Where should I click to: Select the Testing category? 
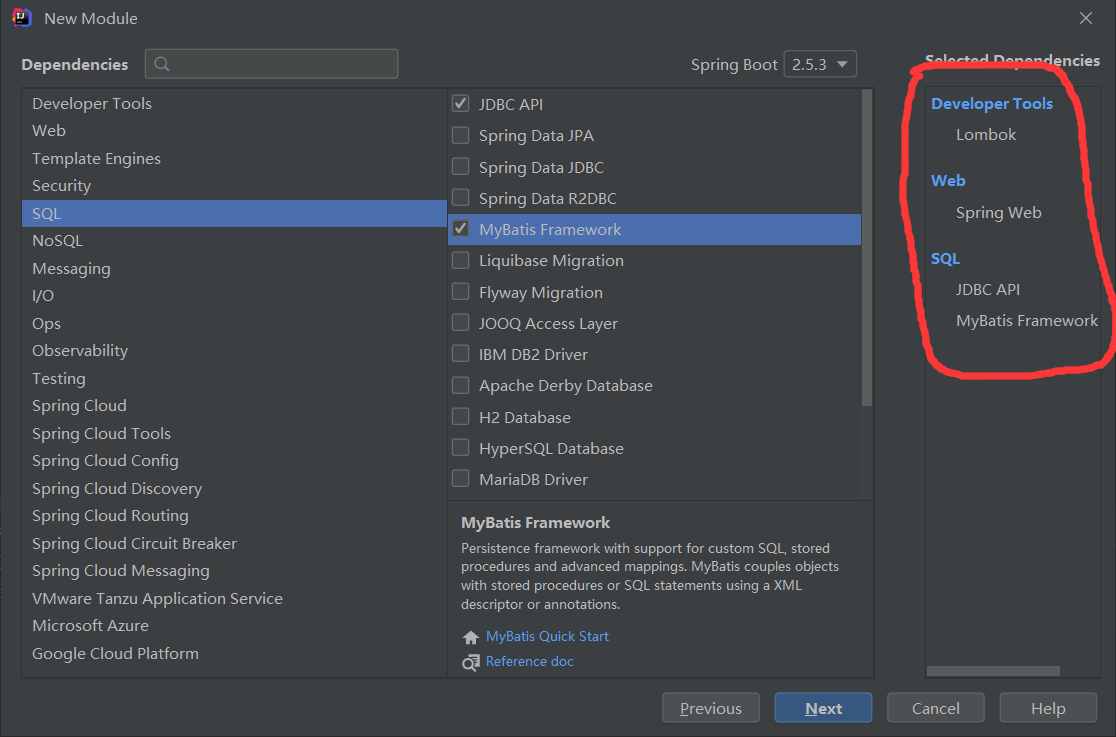tap(234, 378)
